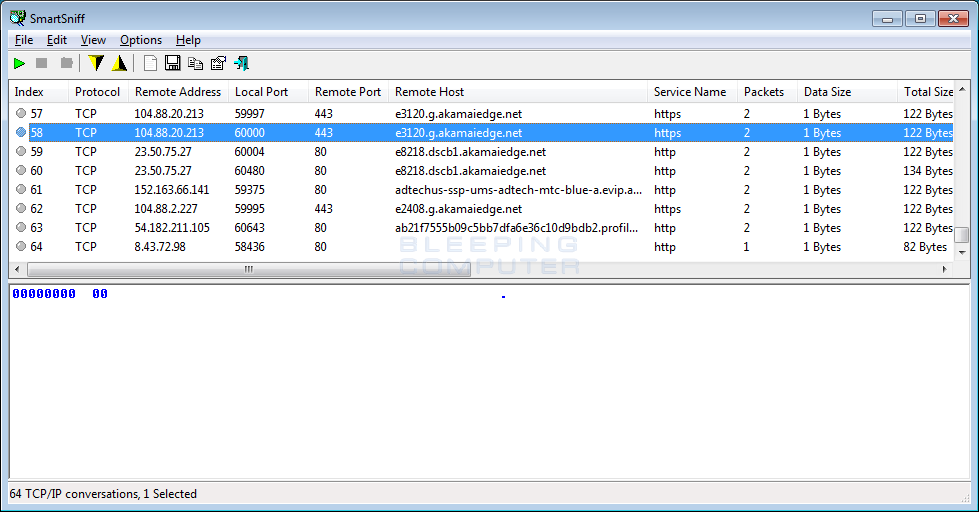
Task: Click the vertical scrollbar down arrow
Action: [x=962, y=252]
